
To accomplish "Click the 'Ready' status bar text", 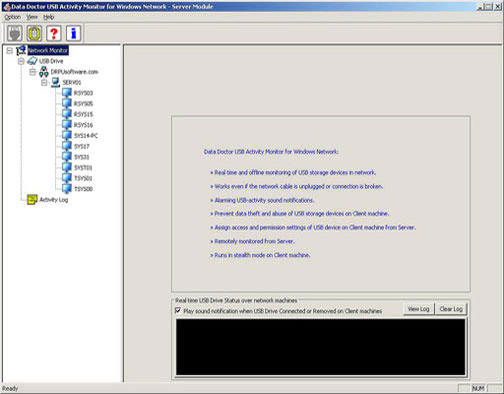I will [x=10, y=389].
